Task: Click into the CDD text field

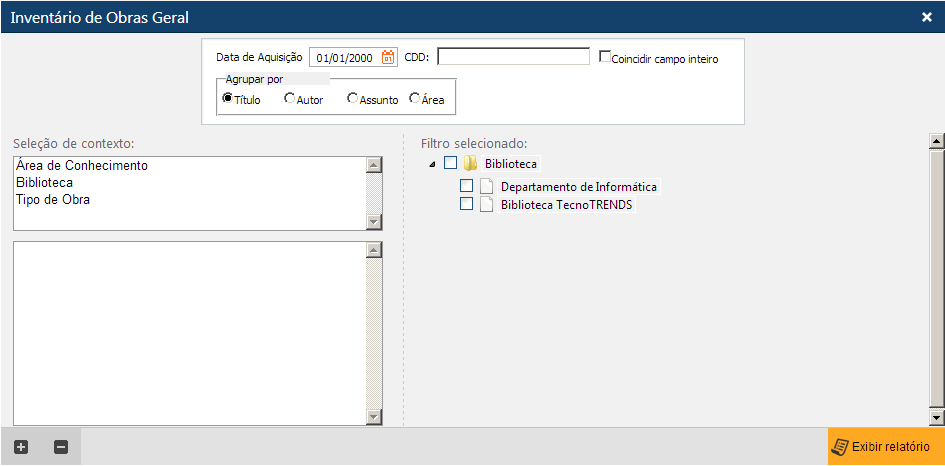Action: click(513, 57)
